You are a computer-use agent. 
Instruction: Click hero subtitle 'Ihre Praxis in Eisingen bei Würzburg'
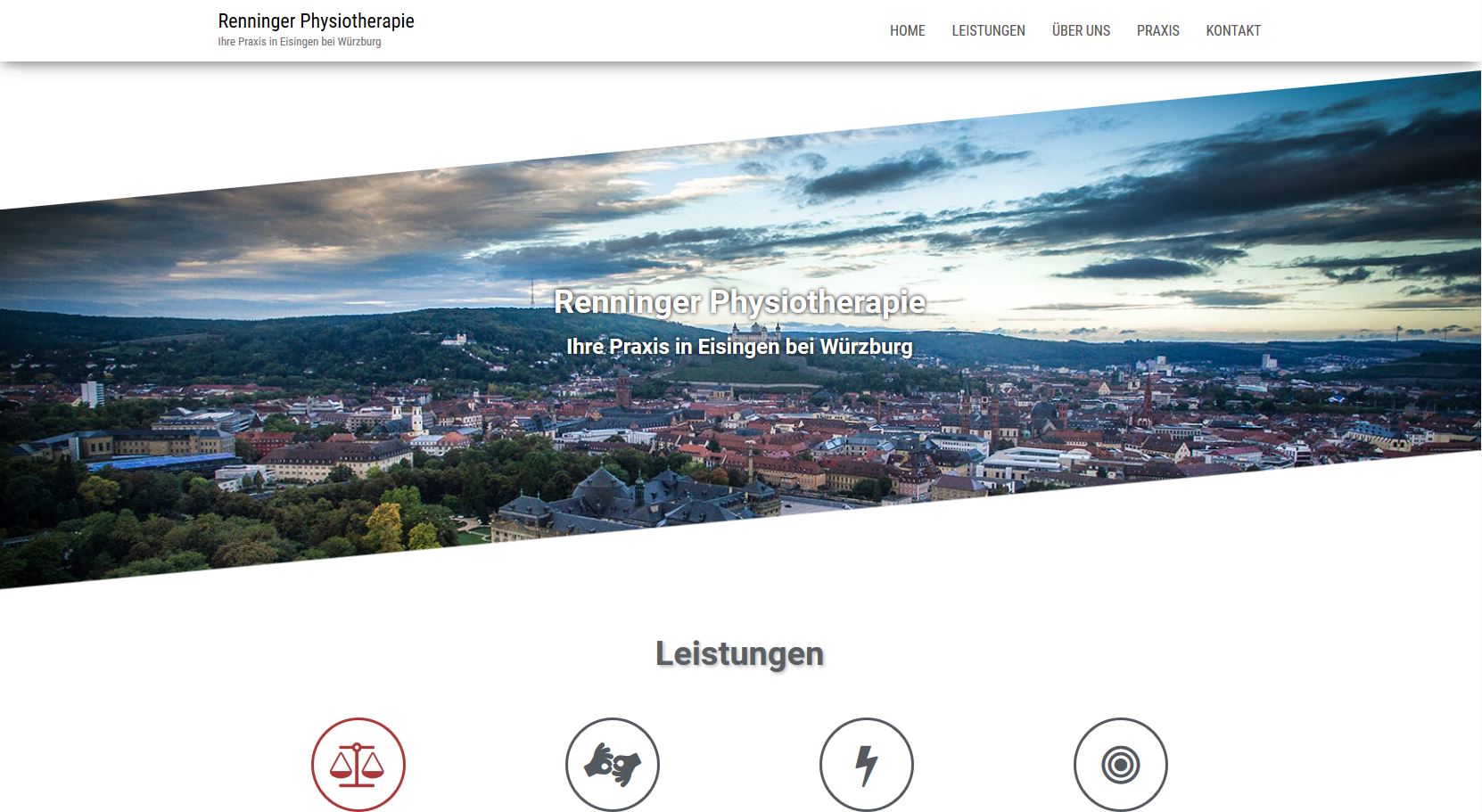(x=740, y=347)
